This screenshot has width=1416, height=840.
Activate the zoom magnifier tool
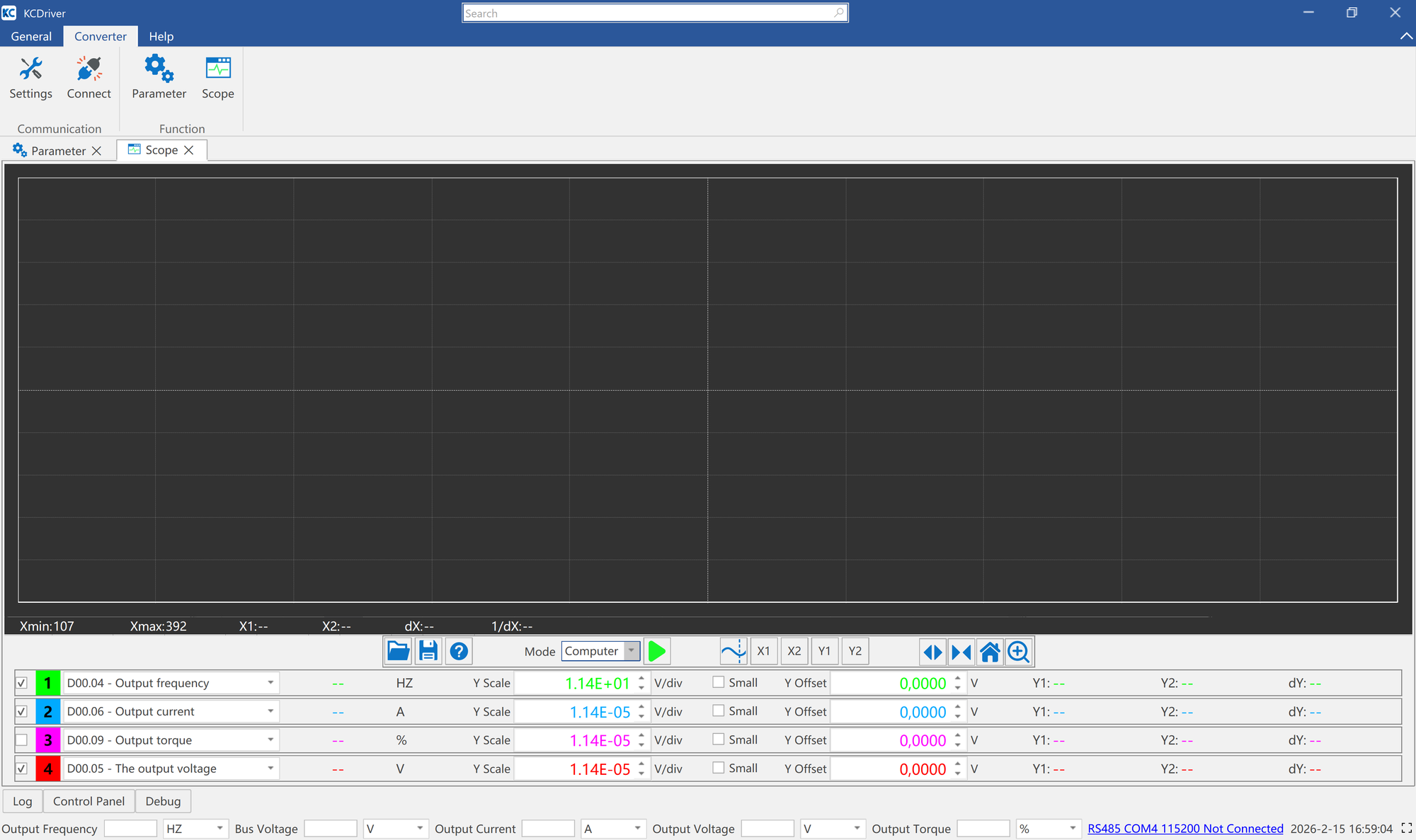click(1018, 651)
